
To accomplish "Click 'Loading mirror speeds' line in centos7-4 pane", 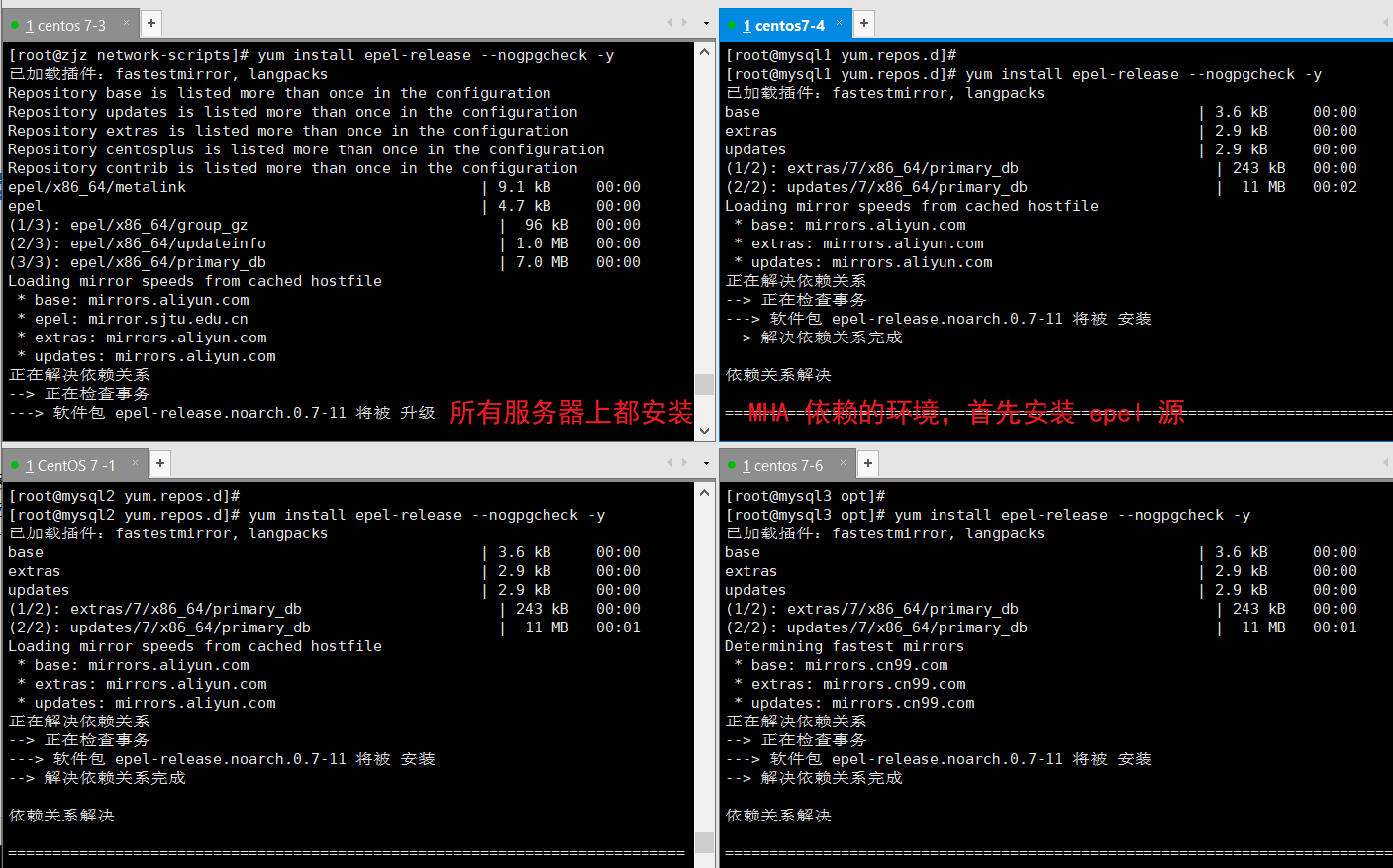I will tap(912, 206).
